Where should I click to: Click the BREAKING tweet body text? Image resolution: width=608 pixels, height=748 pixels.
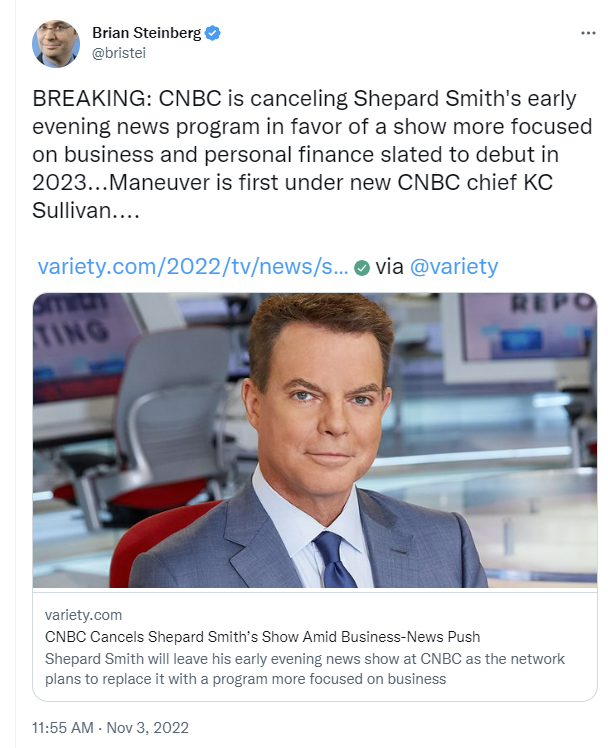[x=312, y=154]
